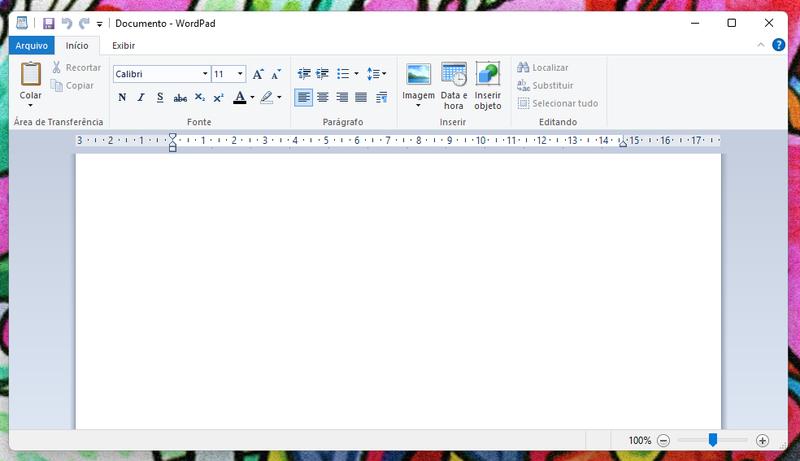The width and height of the screenshot is (800, 461).
Task: Expand the Imagem dropdown arrow
Action: click(x=418, y=106)
